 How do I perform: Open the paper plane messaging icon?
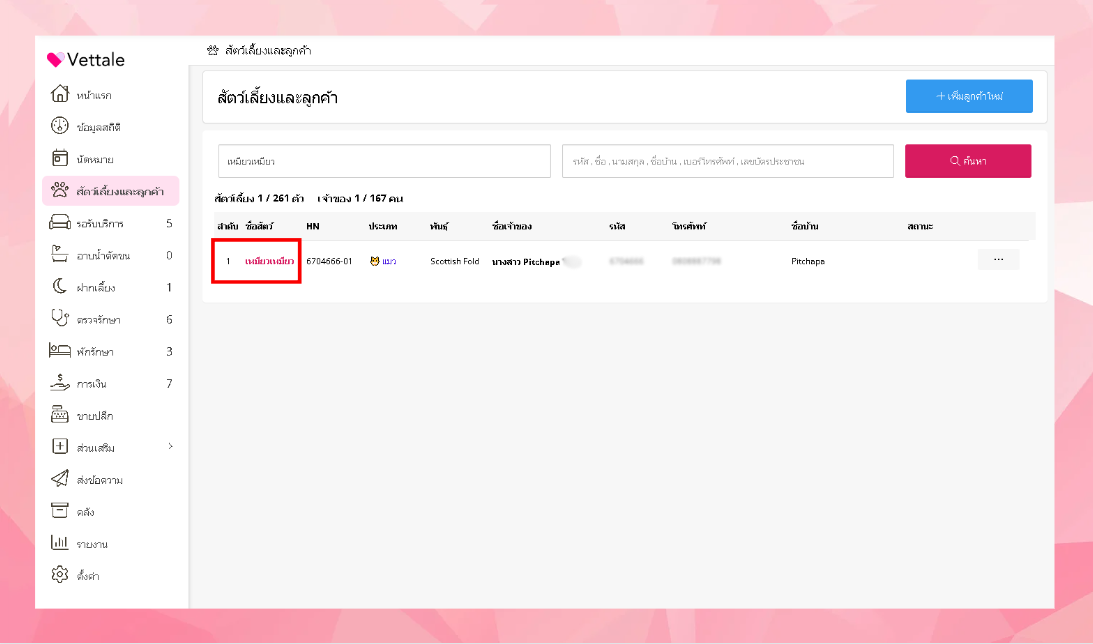[60, 478]
